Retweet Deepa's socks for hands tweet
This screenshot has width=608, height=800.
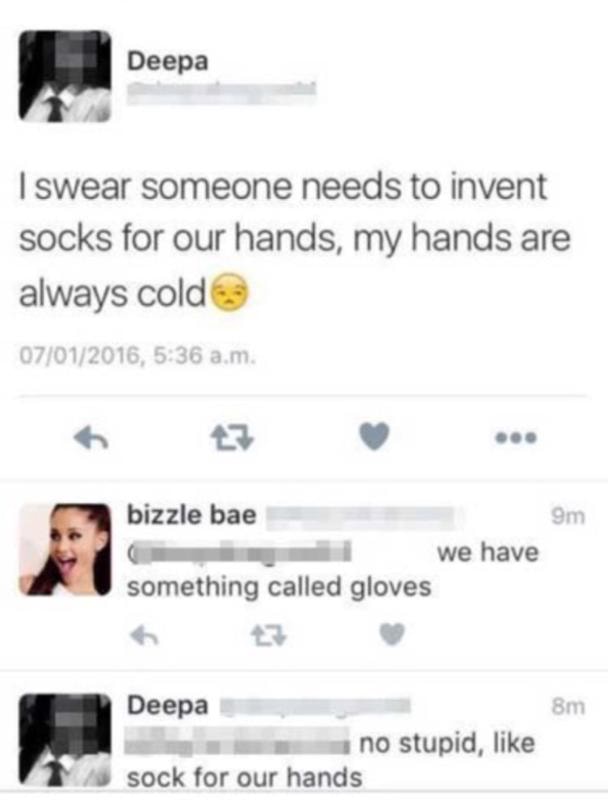pos(232,438)
